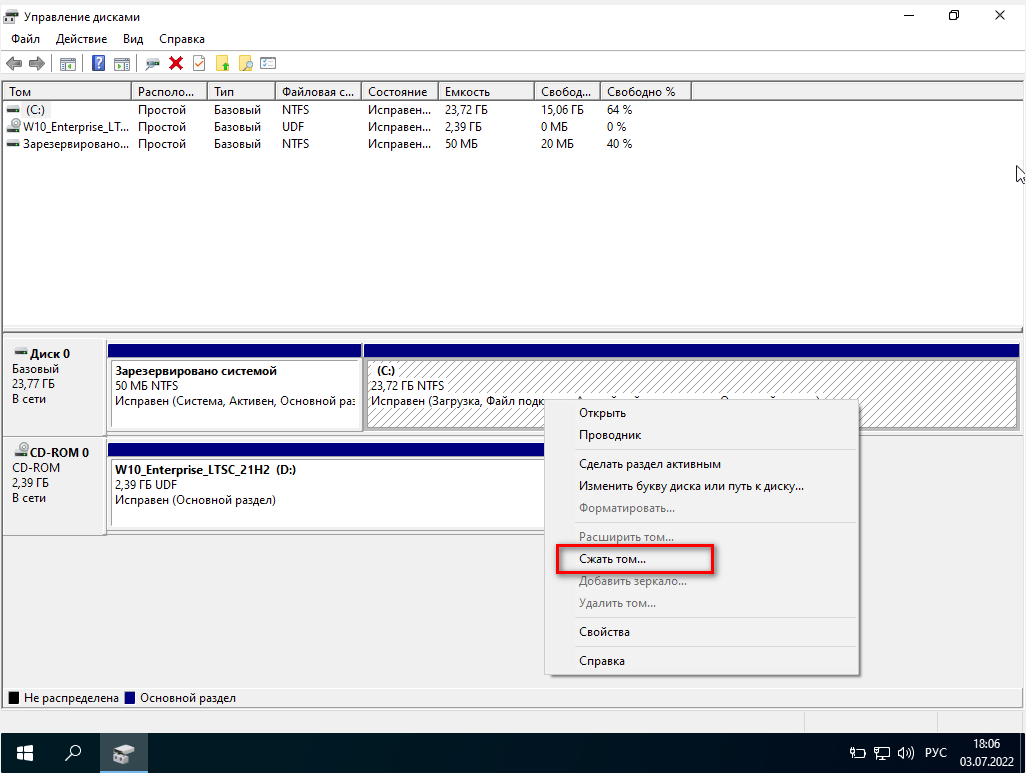Click the Том column header

tap(66, 91)
